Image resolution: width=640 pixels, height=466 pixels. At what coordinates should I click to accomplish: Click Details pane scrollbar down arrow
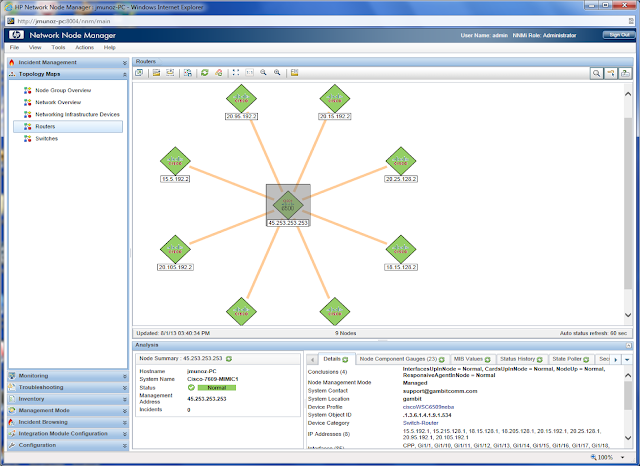[x=628, y=438]
